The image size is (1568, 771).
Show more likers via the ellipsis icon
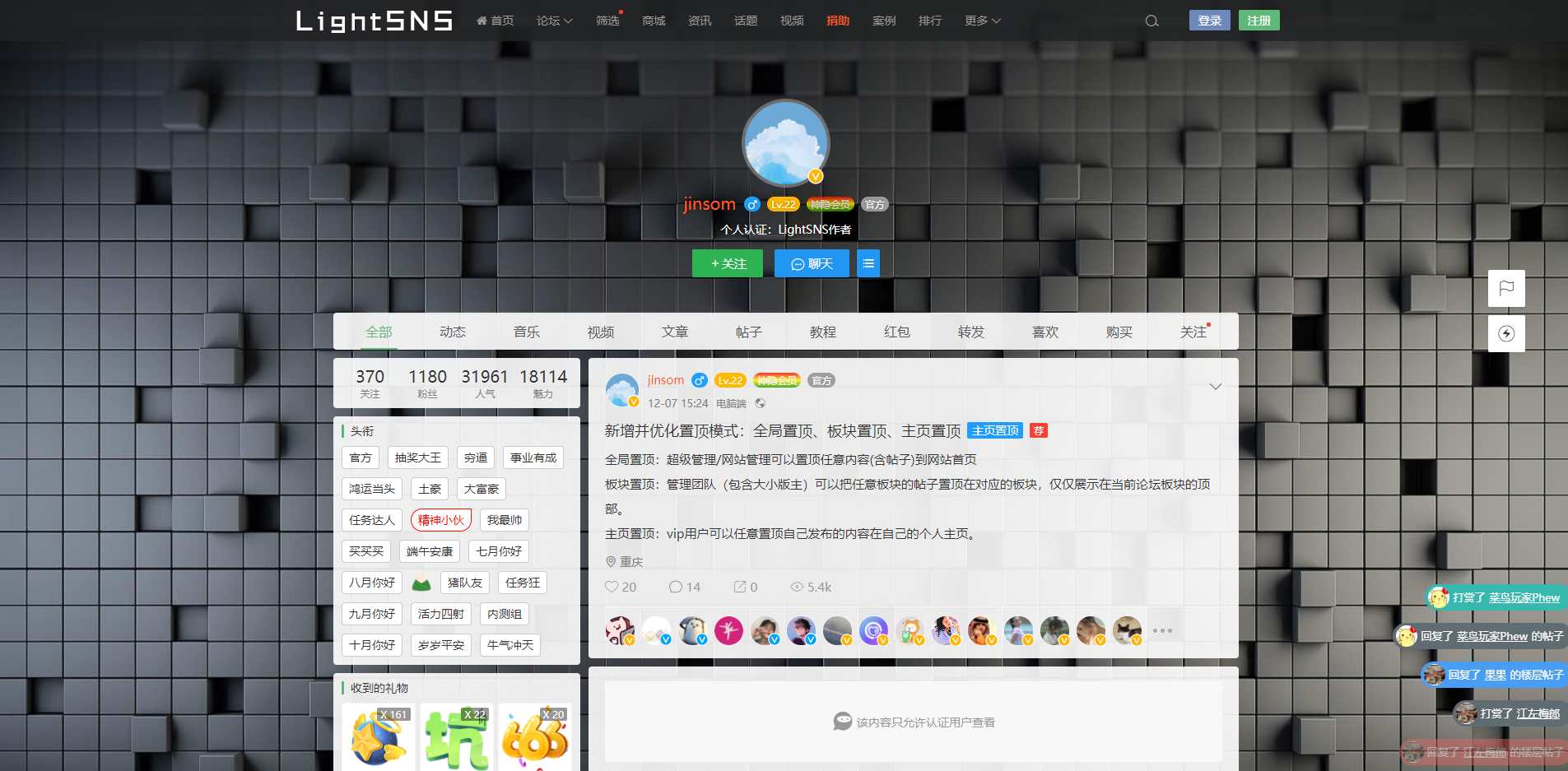[1163, 630]
